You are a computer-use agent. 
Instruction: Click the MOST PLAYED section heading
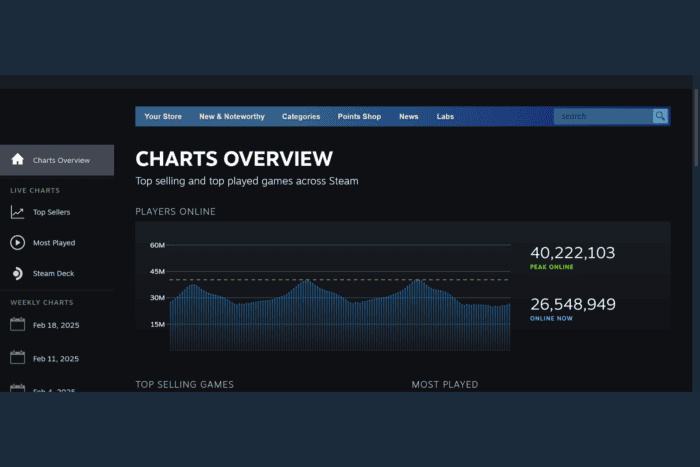[x=445, y=384]
